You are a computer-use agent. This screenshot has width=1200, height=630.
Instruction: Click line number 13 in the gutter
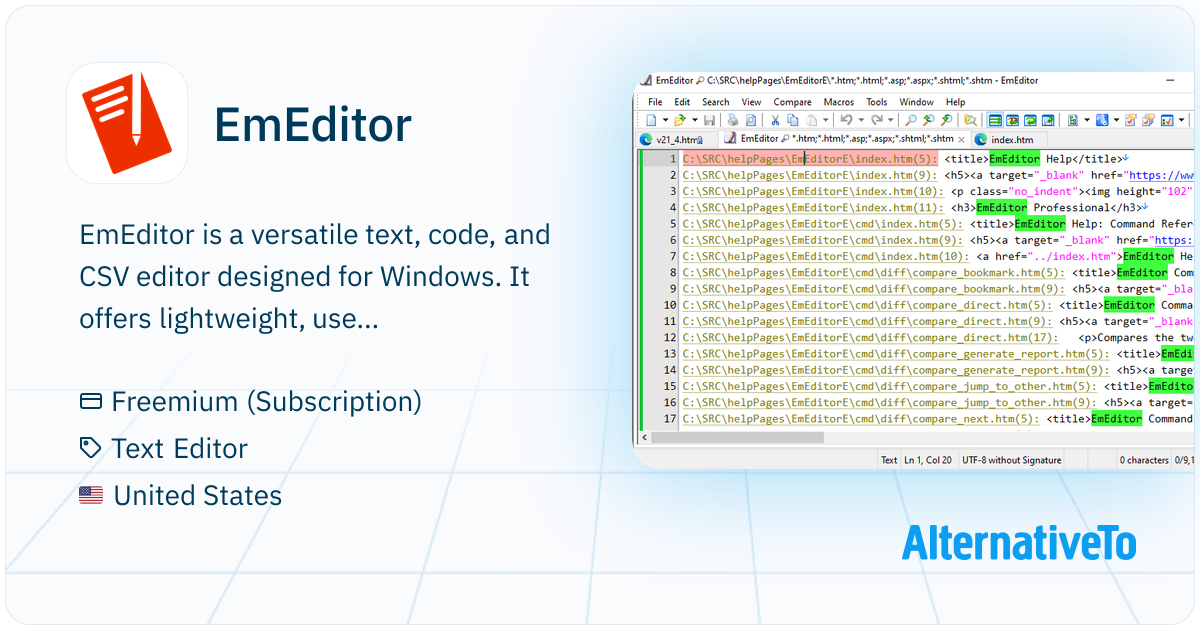[670, 354]
